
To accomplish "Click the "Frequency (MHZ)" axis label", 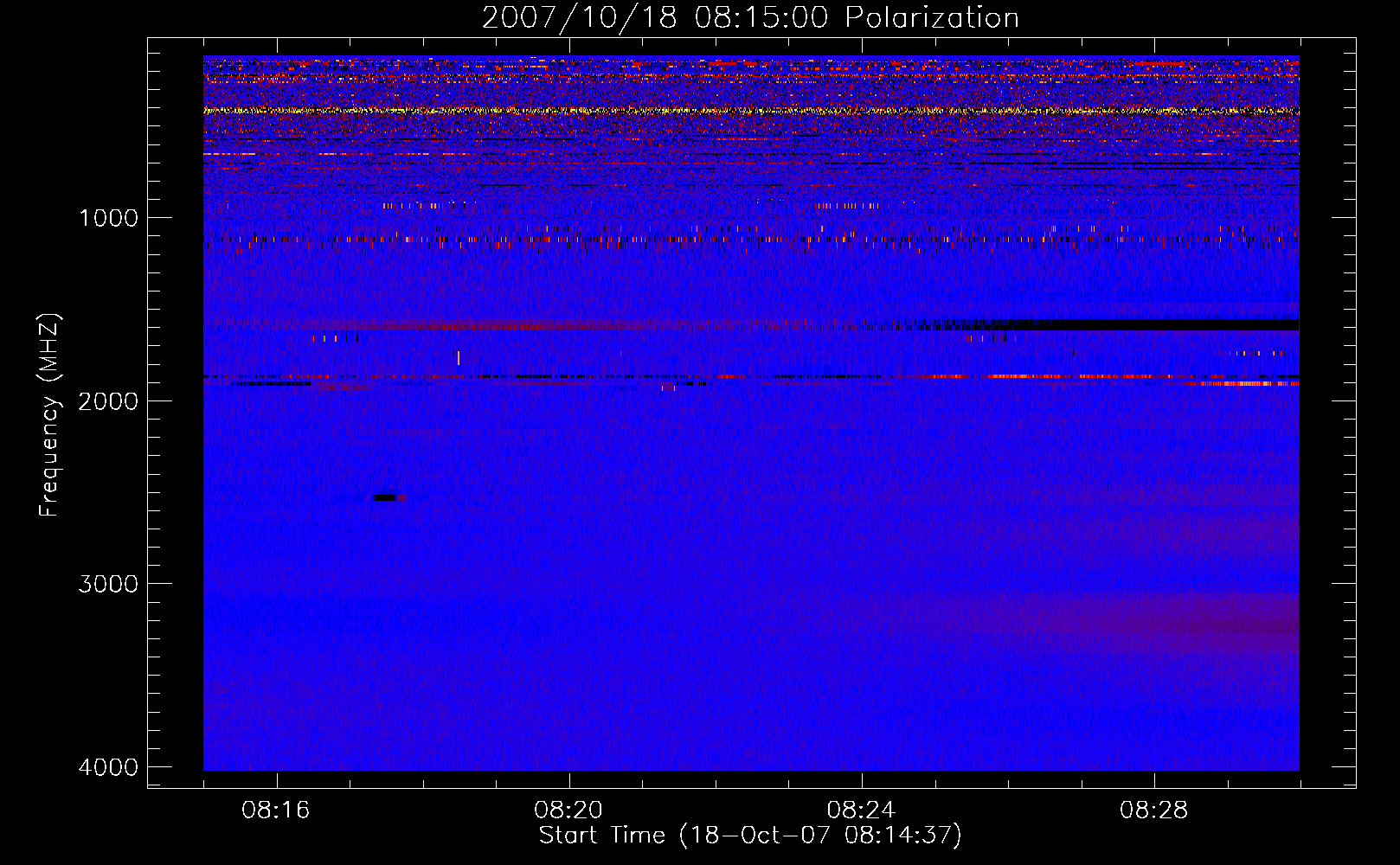I will pyautogui.click(x=50, y=415).
